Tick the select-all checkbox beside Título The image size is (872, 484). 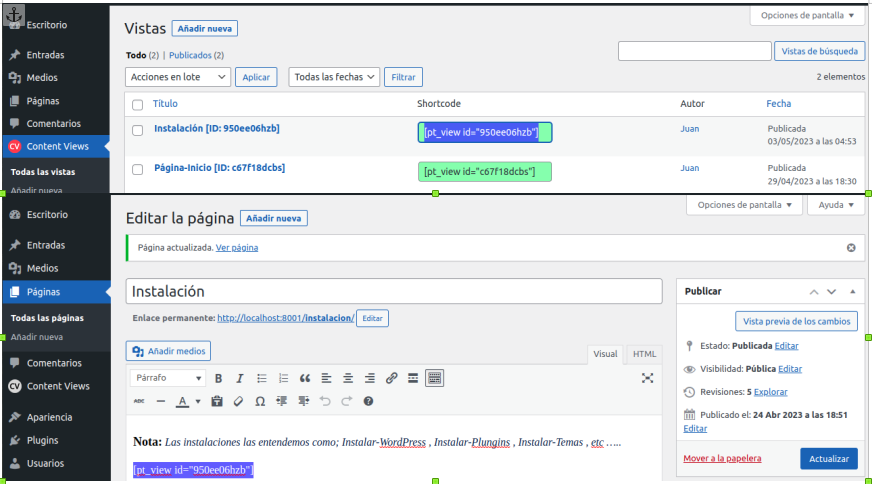point(137,104)
